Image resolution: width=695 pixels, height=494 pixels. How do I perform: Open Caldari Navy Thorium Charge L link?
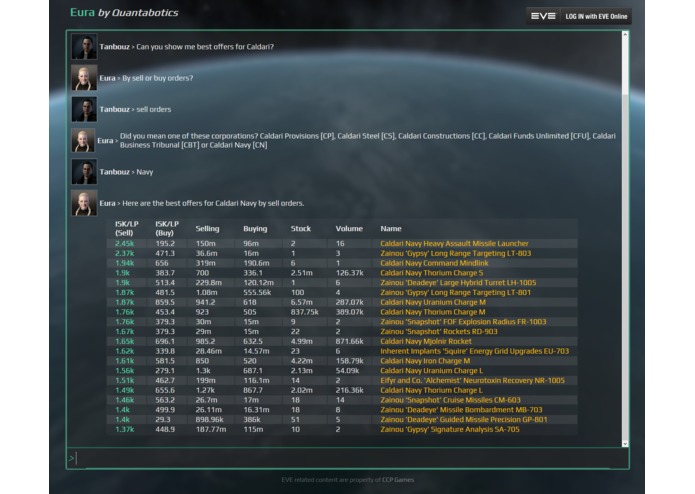tap(431, 390)
